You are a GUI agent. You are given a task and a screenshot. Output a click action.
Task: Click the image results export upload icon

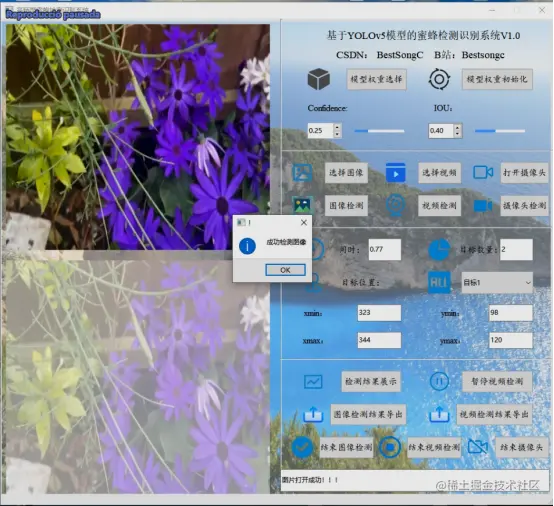(313, 414)
